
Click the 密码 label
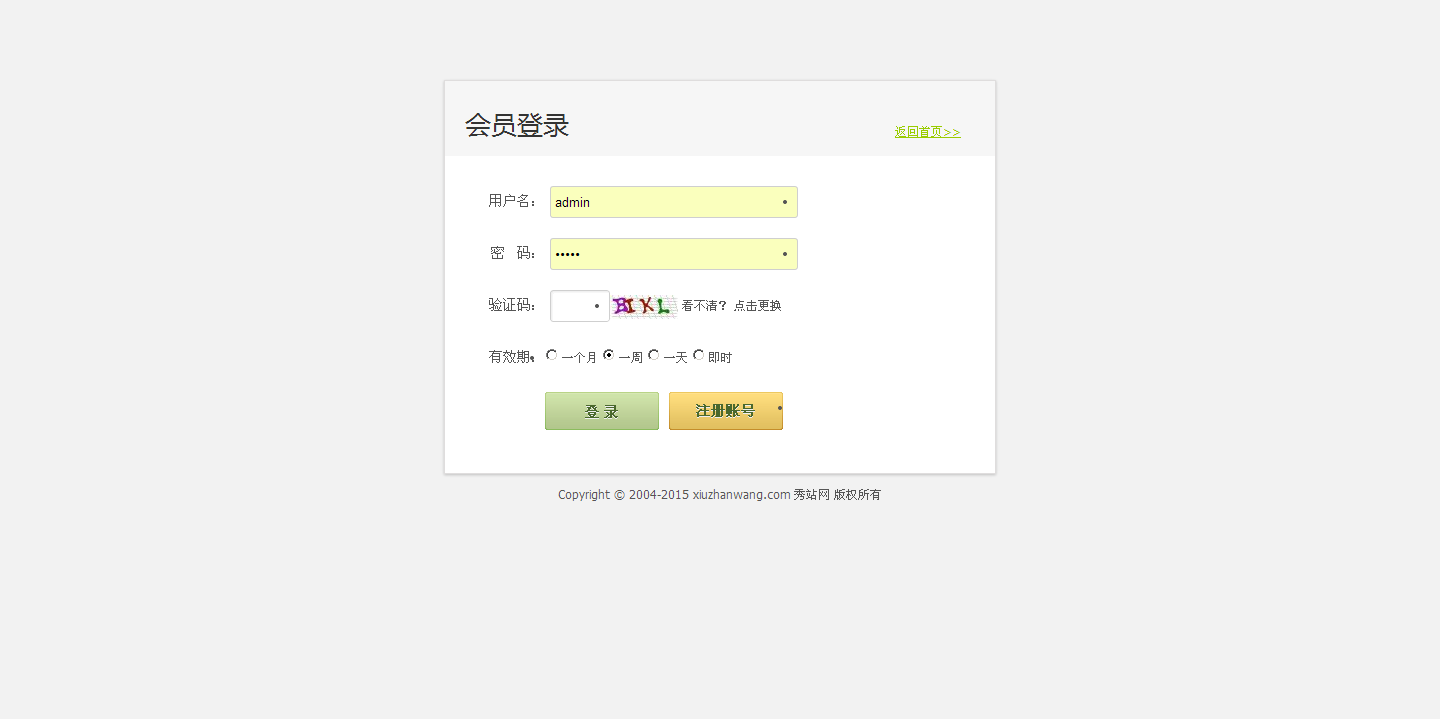512,253
